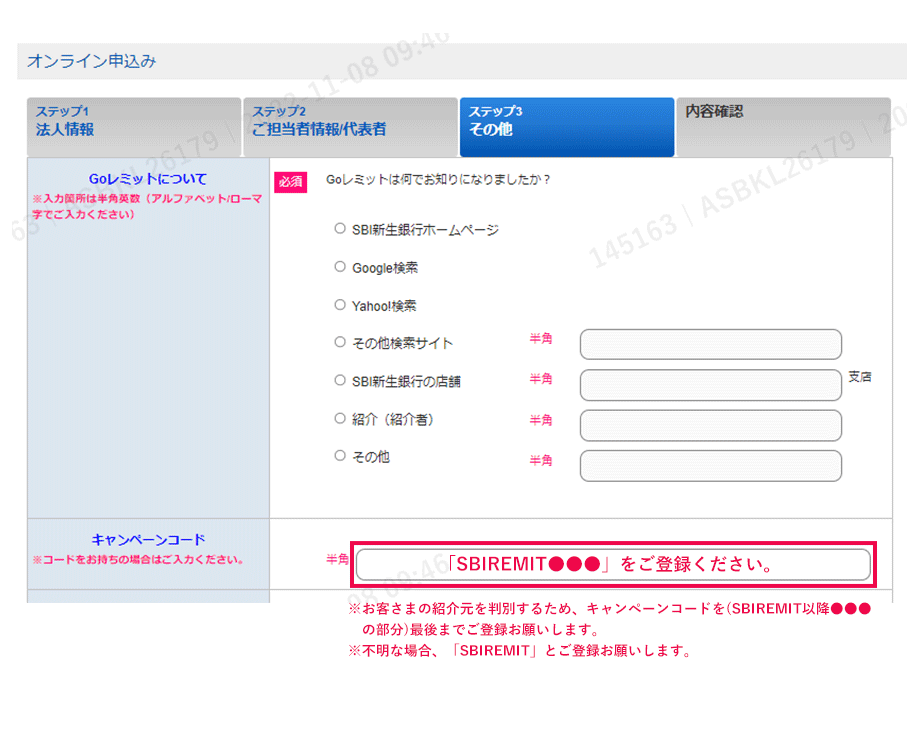Screen dimensions: 920x730
Task: Select the 紹介（紹介者） radio option
Action: point(340,419)
